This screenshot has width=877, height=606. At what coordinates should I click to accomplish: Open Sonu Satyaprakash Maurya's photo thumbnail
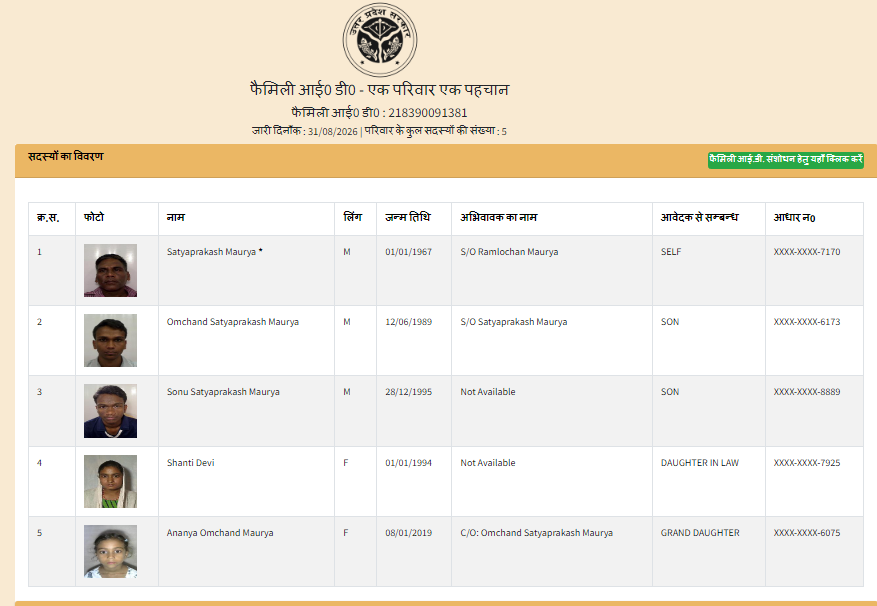(x=110, y=411)
